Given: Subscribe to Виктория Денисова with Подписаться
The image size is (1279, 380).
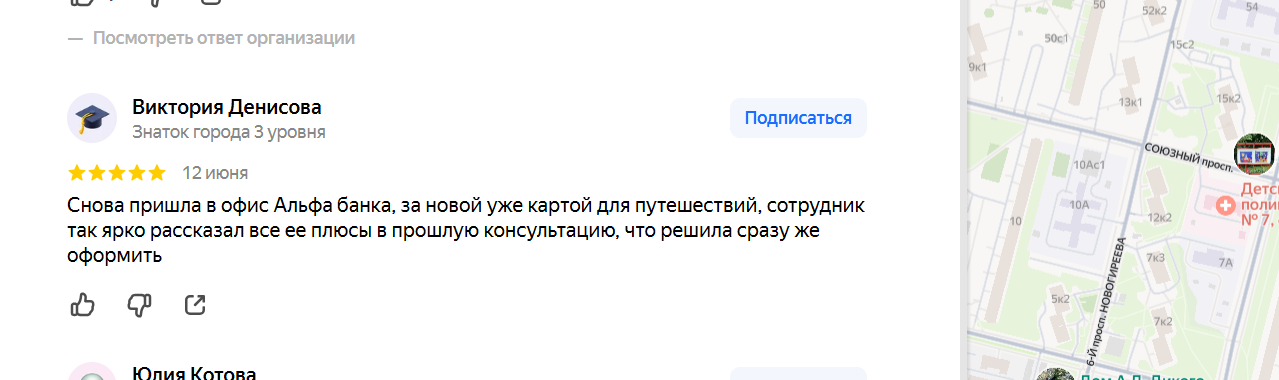Looking at the screenshot, I should tap(798, 118).
